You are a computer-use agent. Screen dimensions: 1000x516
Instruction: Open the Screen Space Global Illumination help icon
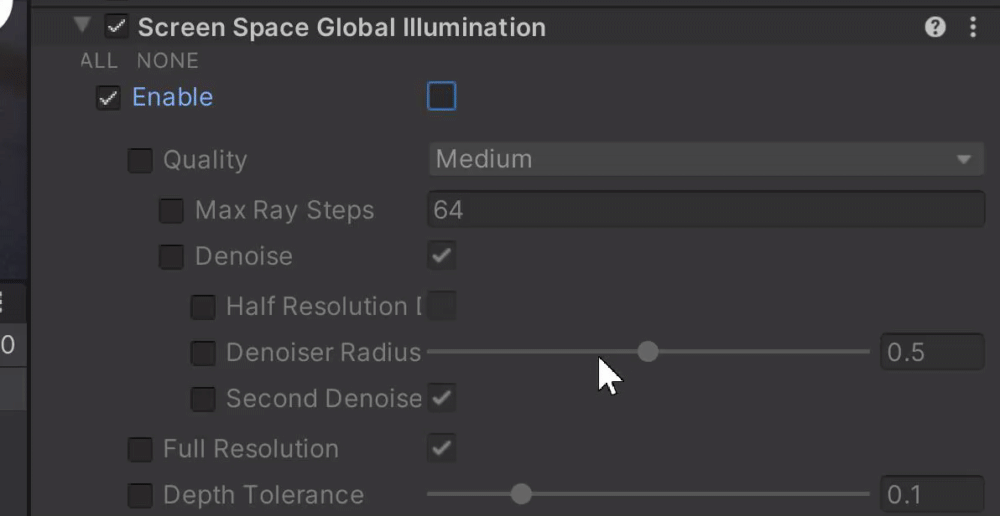point(935,28)
